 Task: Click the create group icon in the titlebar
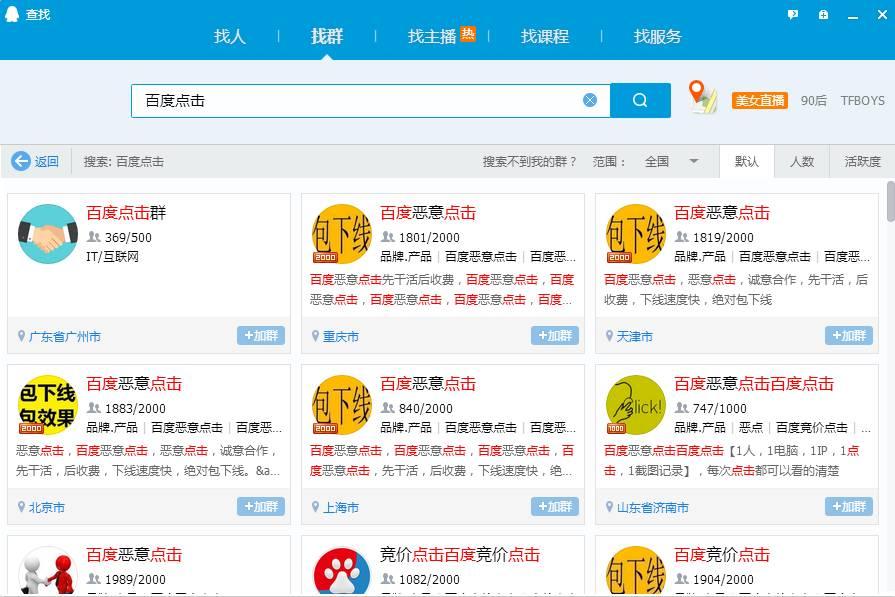(x=823, y=14)
